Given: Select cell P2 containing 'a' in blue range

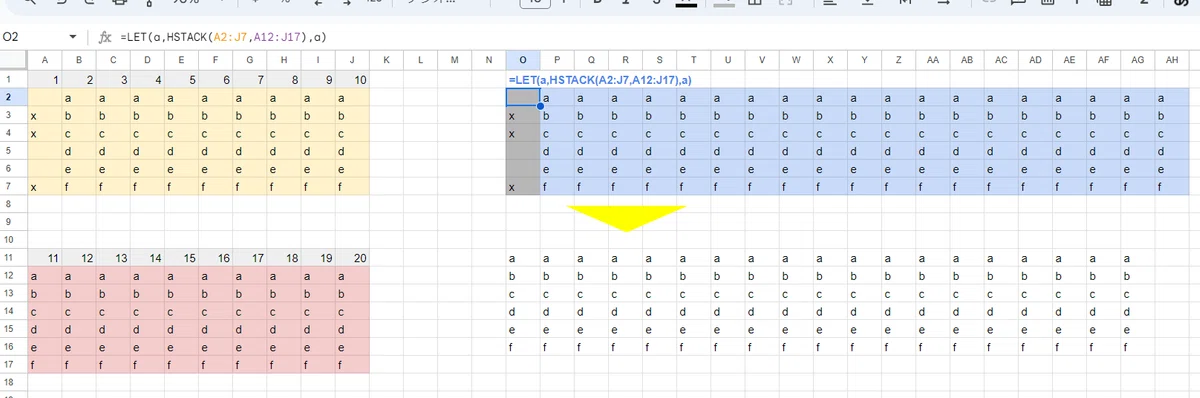Looking at the screenshot, I should click(557, 97).
